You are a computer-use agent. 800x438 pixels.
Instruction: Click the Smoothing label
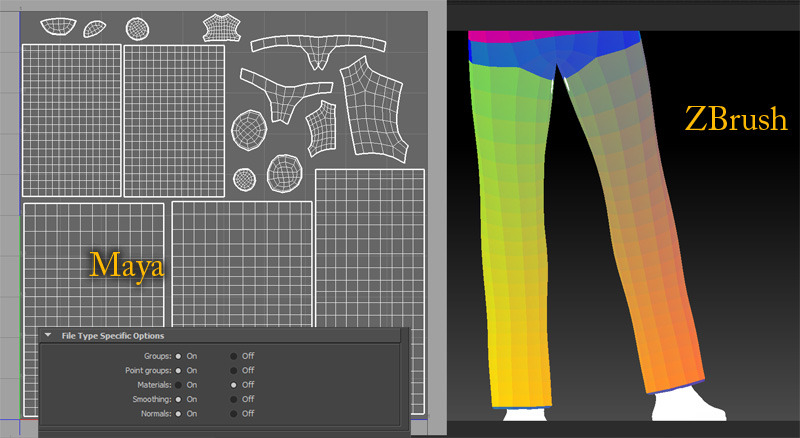pyautogui.click(x=152, y=399)
